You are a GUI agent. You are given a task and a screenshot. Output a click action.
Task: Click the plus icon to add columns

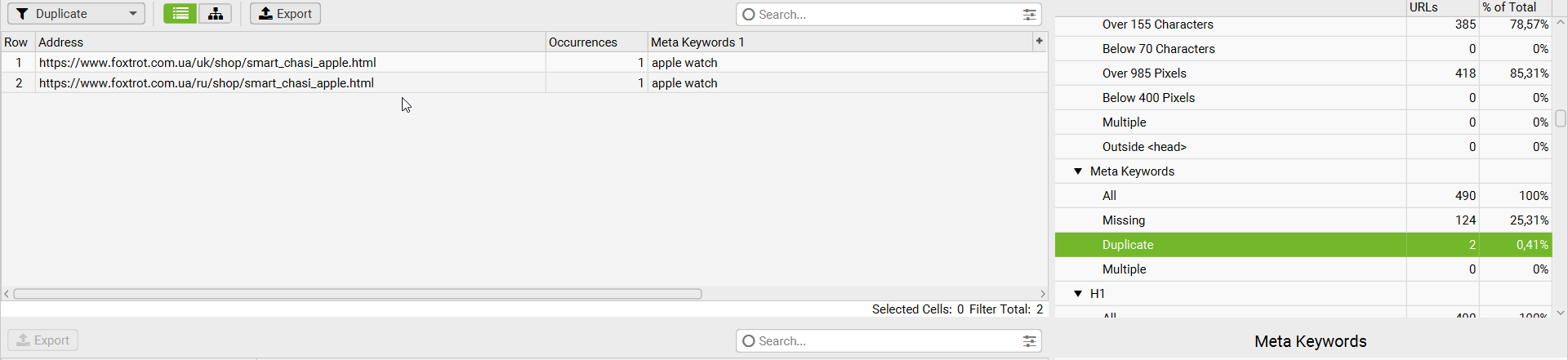coord(1040,41)
